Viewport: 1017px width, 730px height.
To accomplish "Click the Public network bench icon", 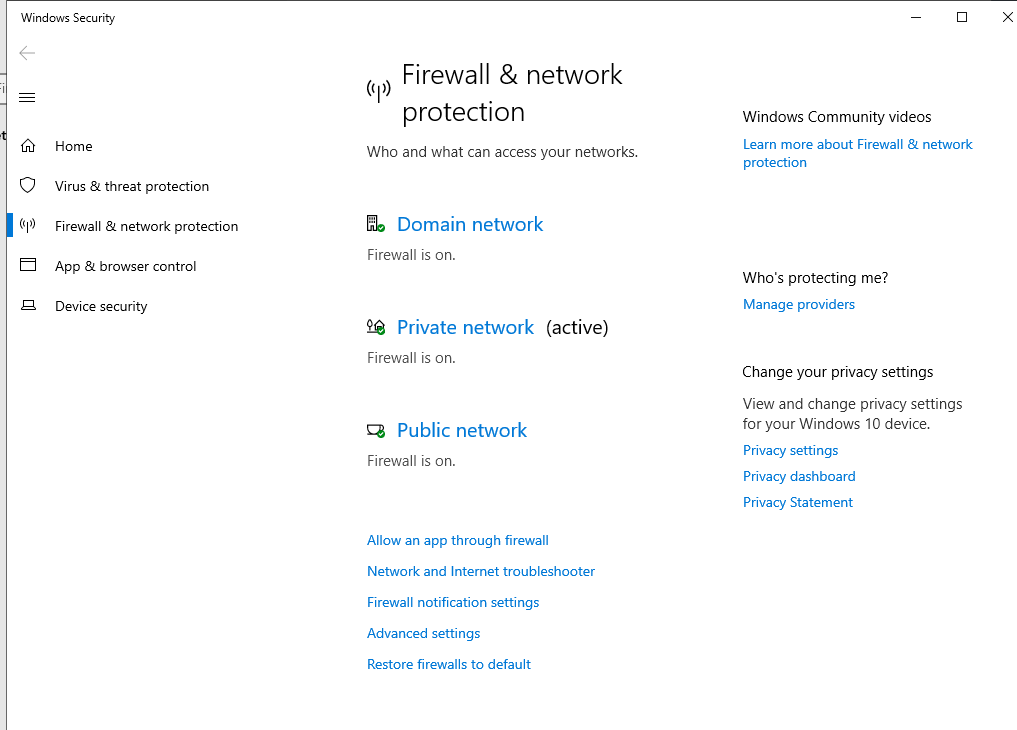I will coord(376,430).
